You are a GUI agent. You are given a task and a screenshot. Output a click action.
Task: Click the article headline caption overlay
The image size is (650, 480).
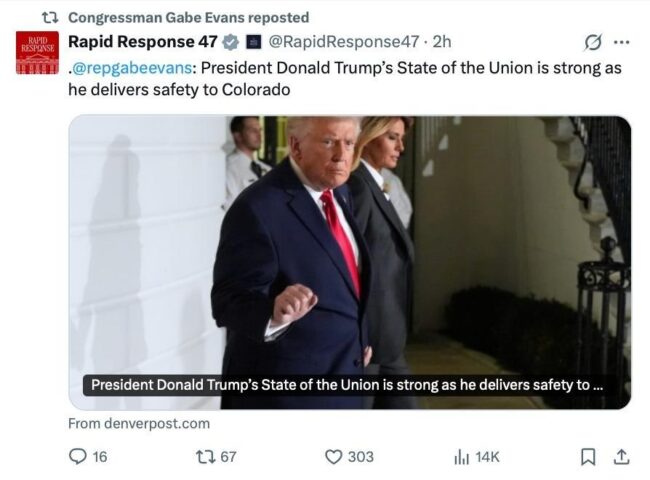coord(347,385)
